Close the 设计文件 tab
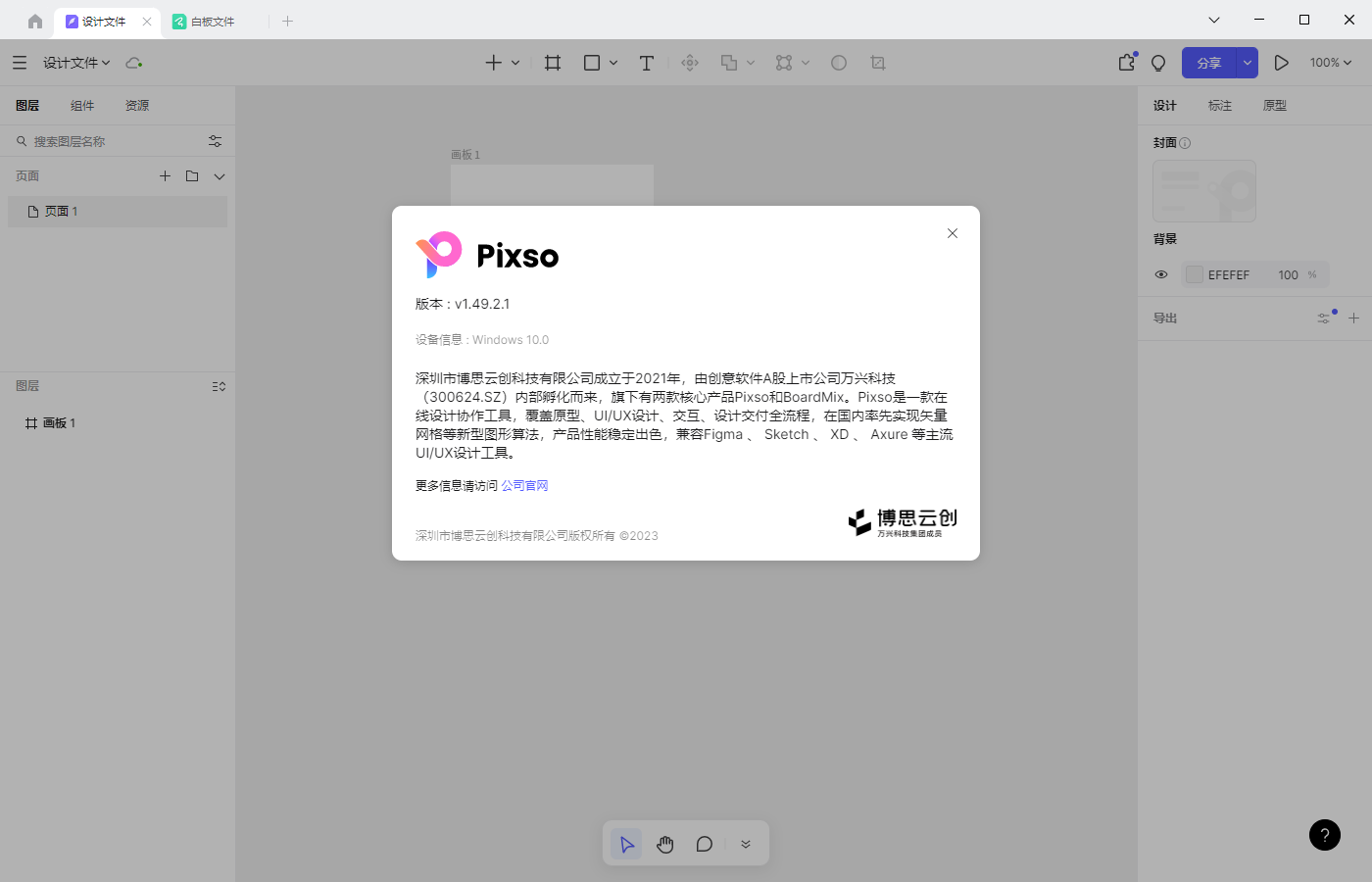The height and width of the screenshot is (882, 1372). pos(147,22)
